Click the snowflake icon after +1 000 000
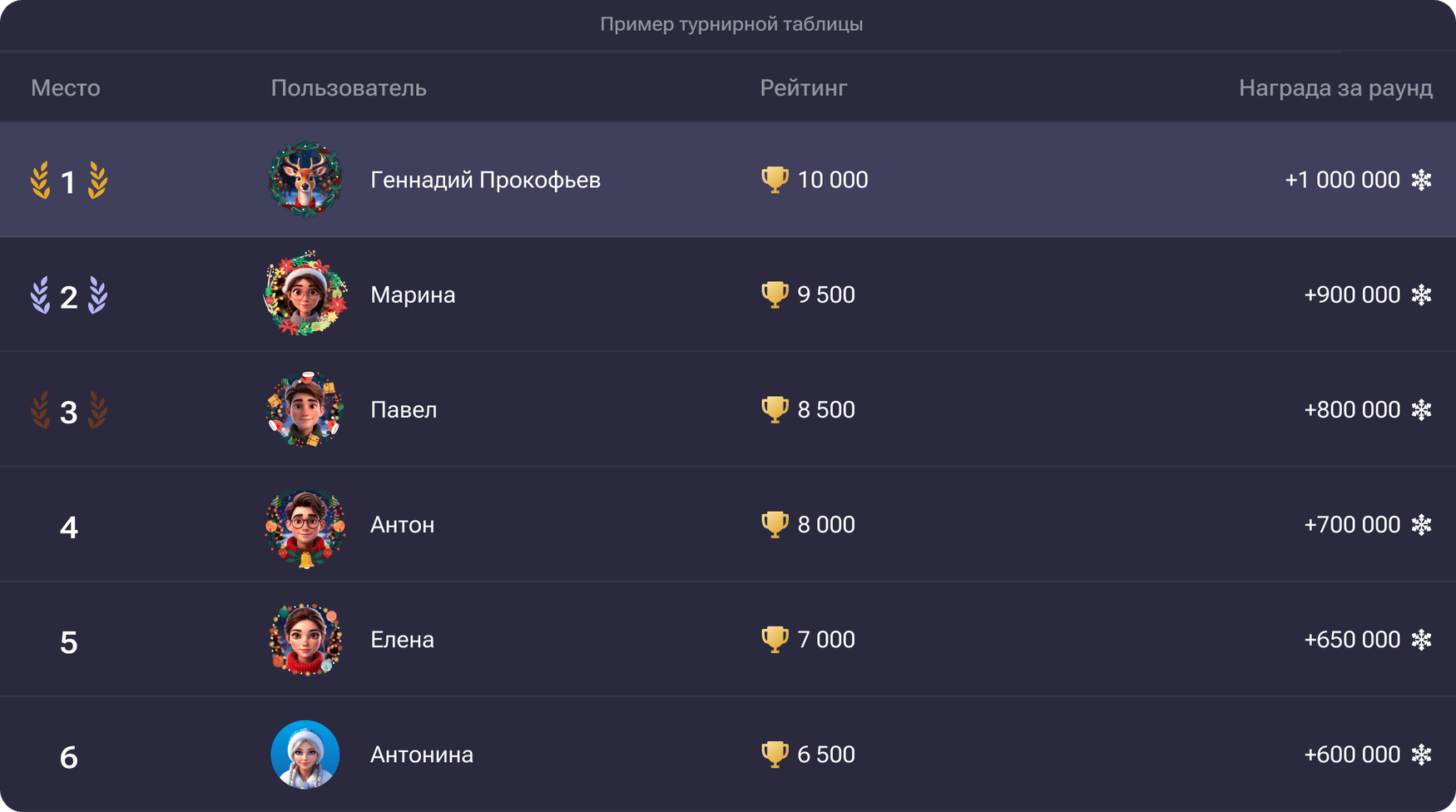 (x=1421, y=180)
